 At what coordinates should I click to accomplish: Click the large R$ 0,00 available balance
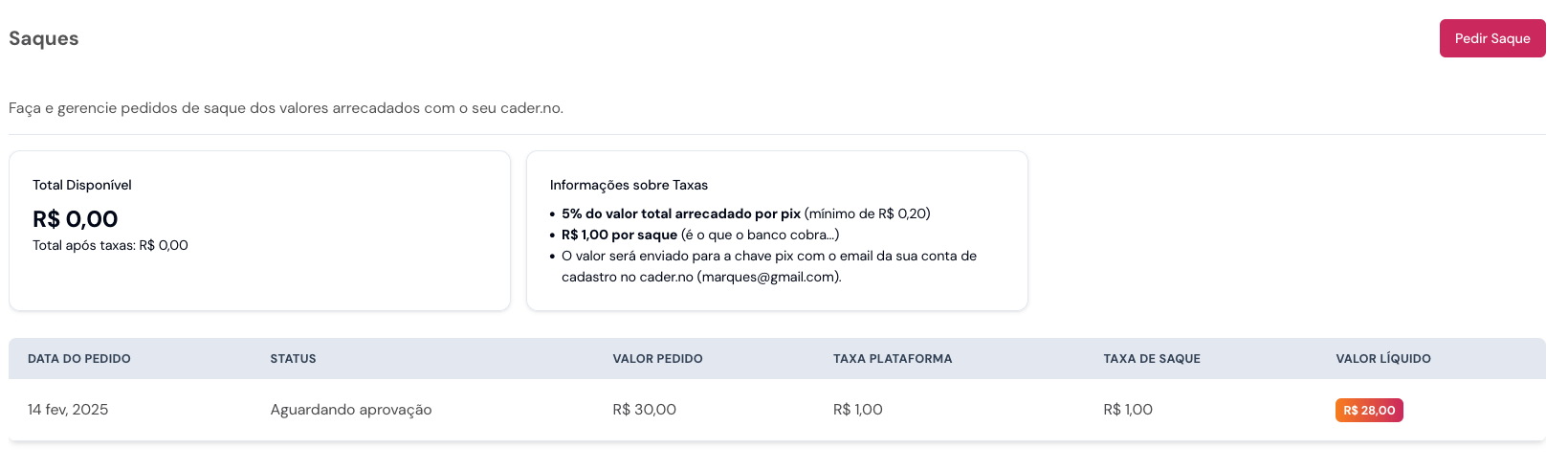[76, 219]
